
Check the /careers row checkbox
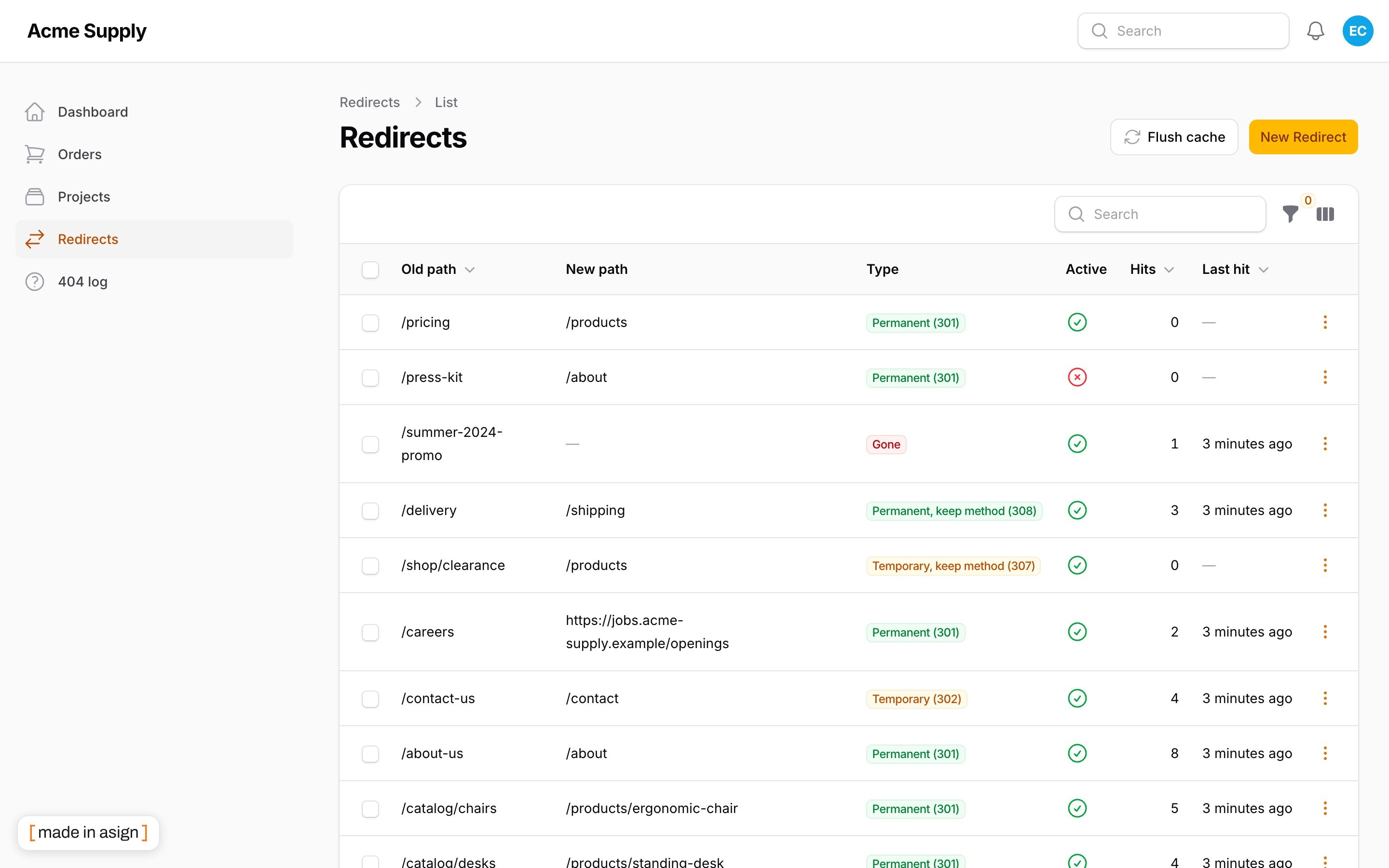click(370, 633)
